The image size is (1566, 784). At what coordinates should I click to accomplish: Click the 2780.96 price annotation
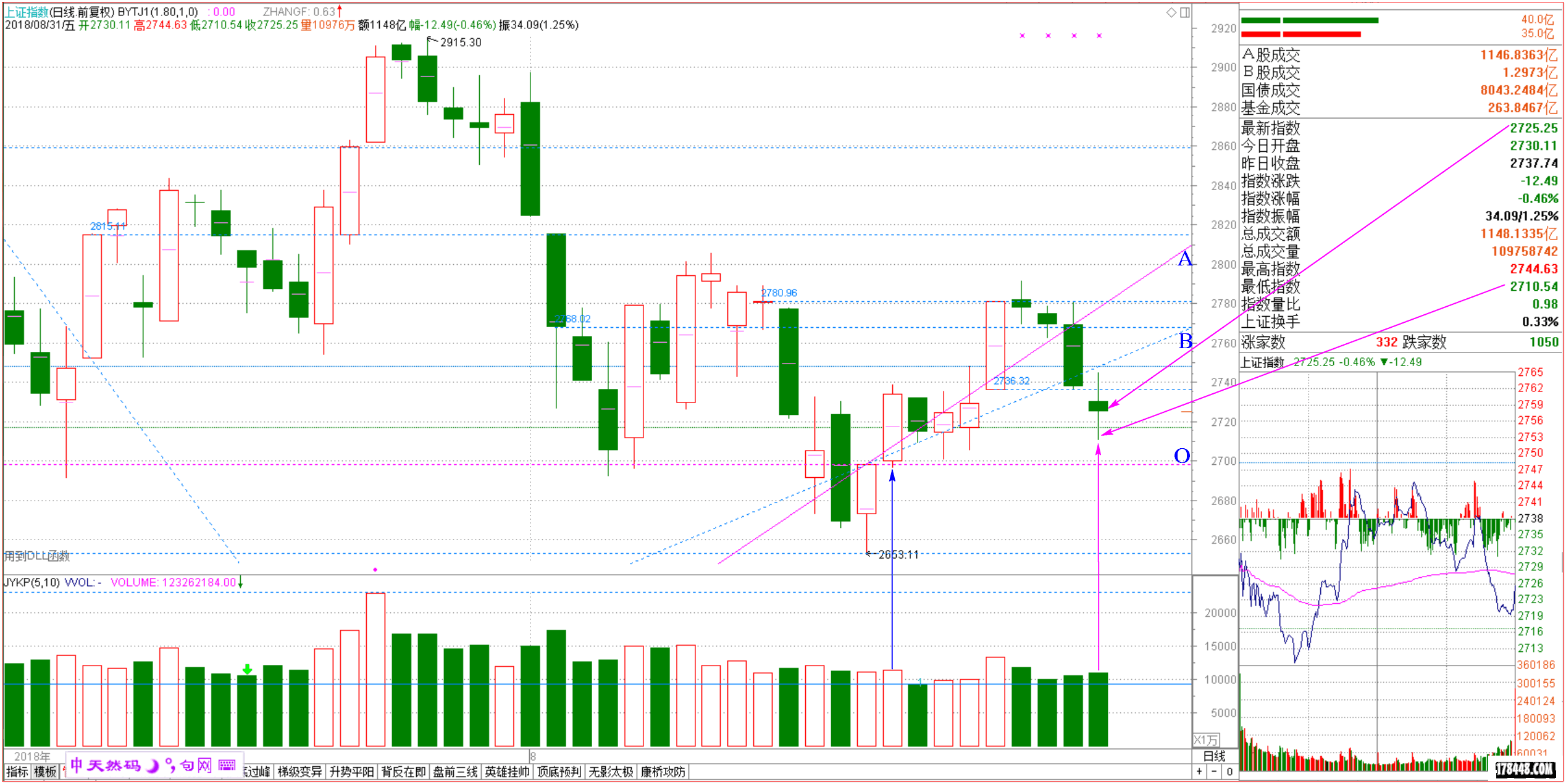click(x=779, y=293)
